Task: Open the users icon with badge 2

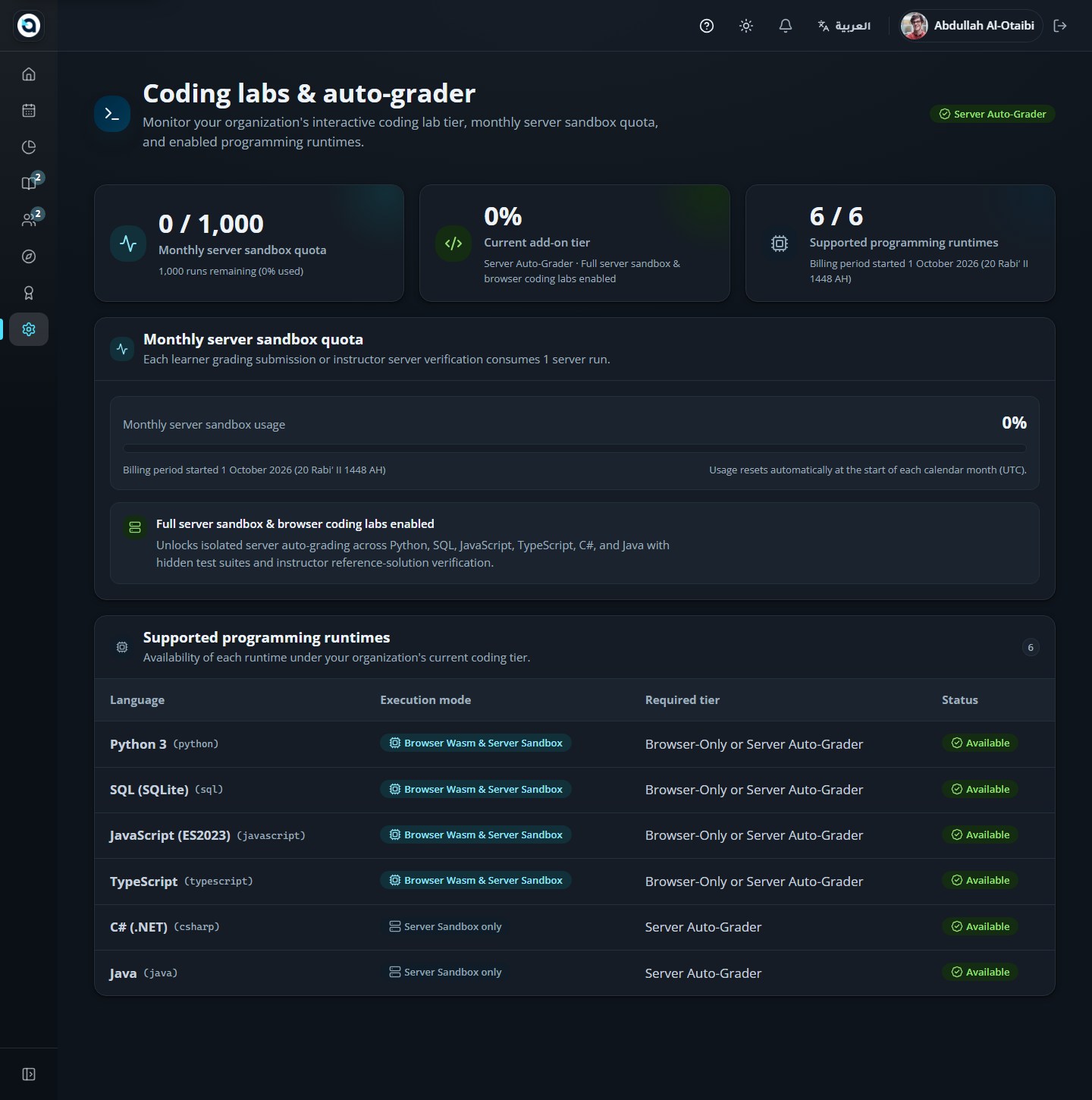Action: 29,220
